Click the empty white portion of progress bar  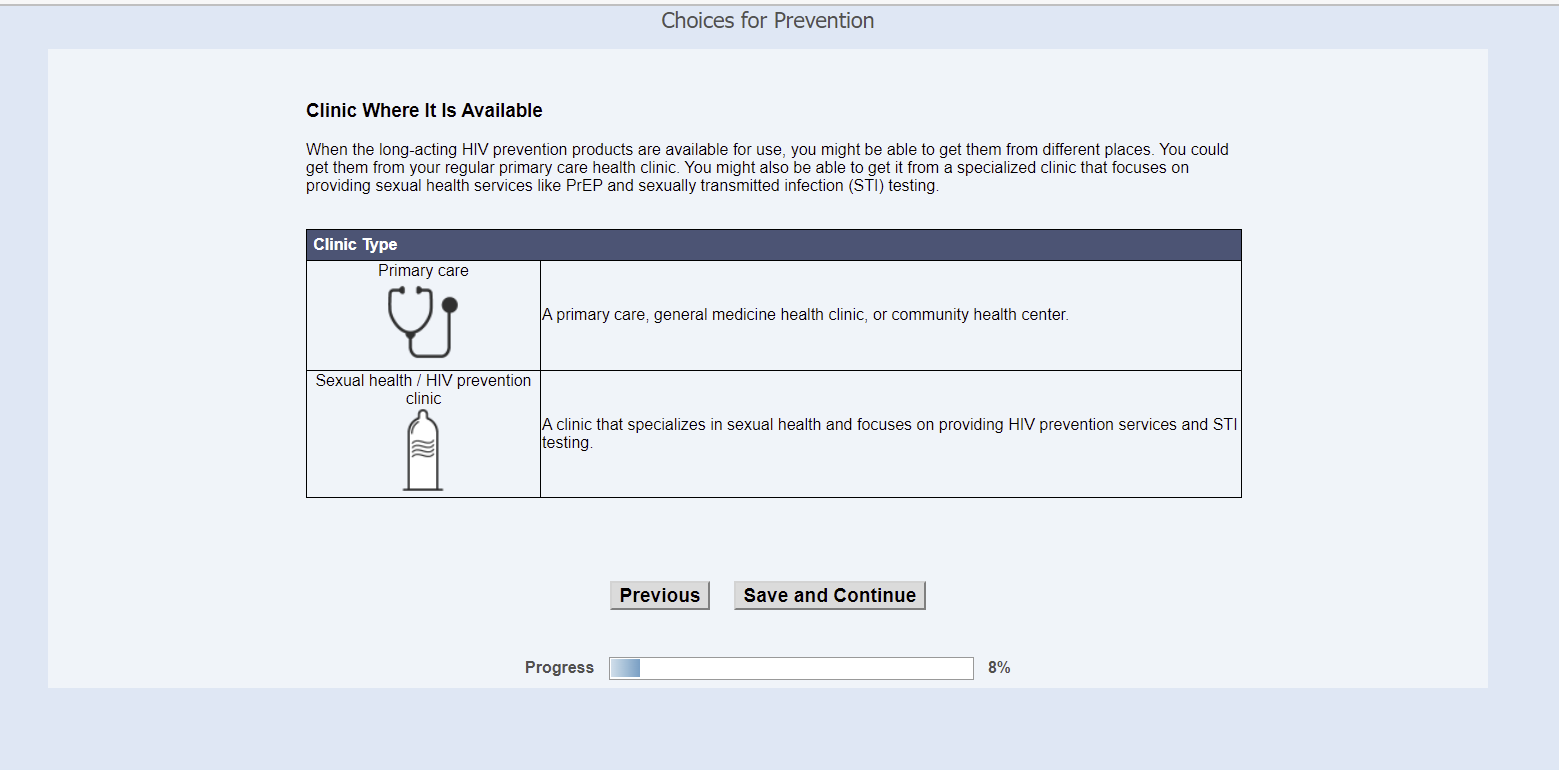(x=805, y=668)
